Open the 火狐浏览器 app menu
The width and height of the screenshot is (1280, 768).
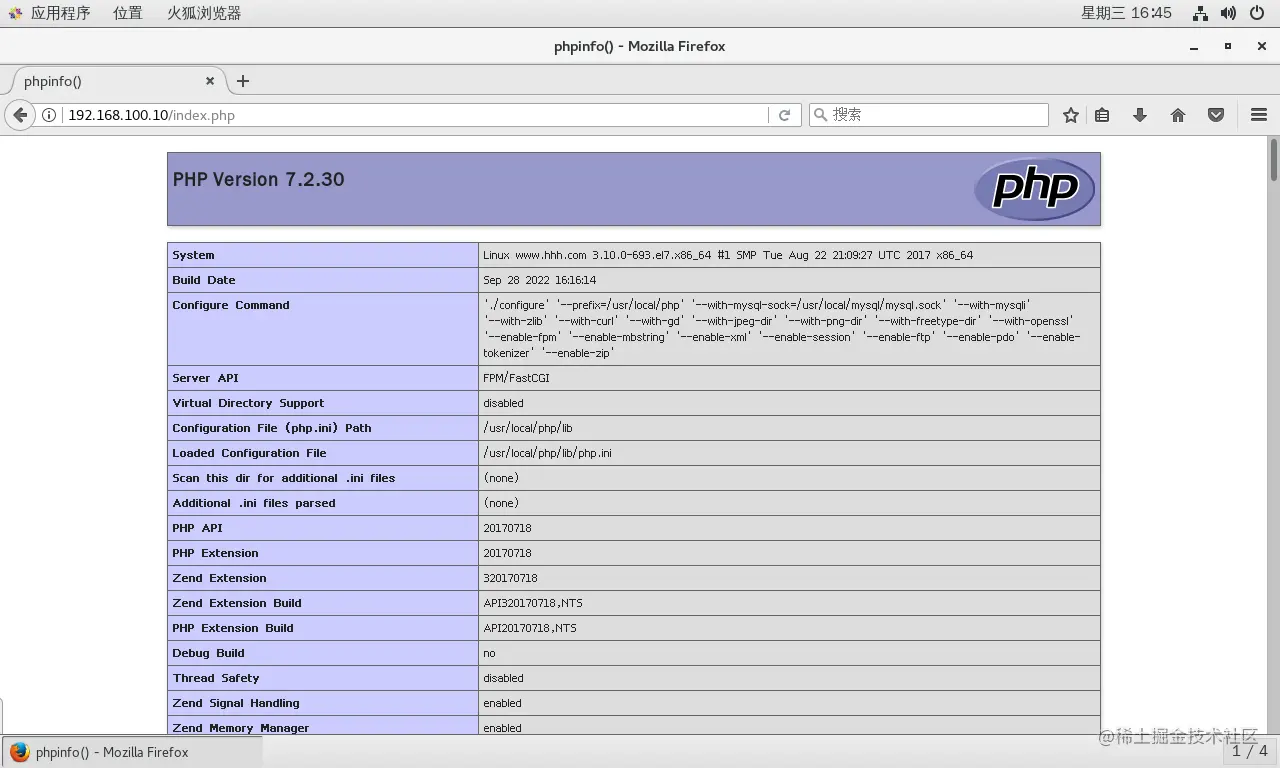click(x=204, y=13)
